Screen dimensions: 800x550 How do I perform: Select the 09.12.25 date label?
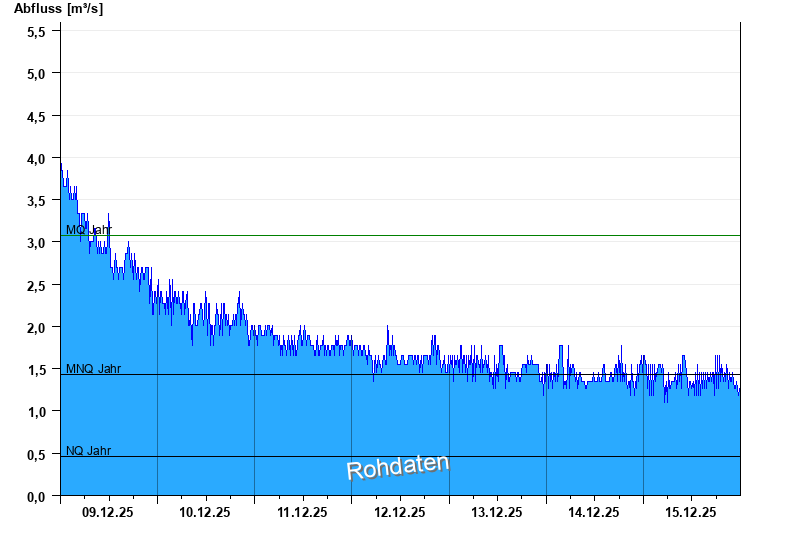pos(108,512)
